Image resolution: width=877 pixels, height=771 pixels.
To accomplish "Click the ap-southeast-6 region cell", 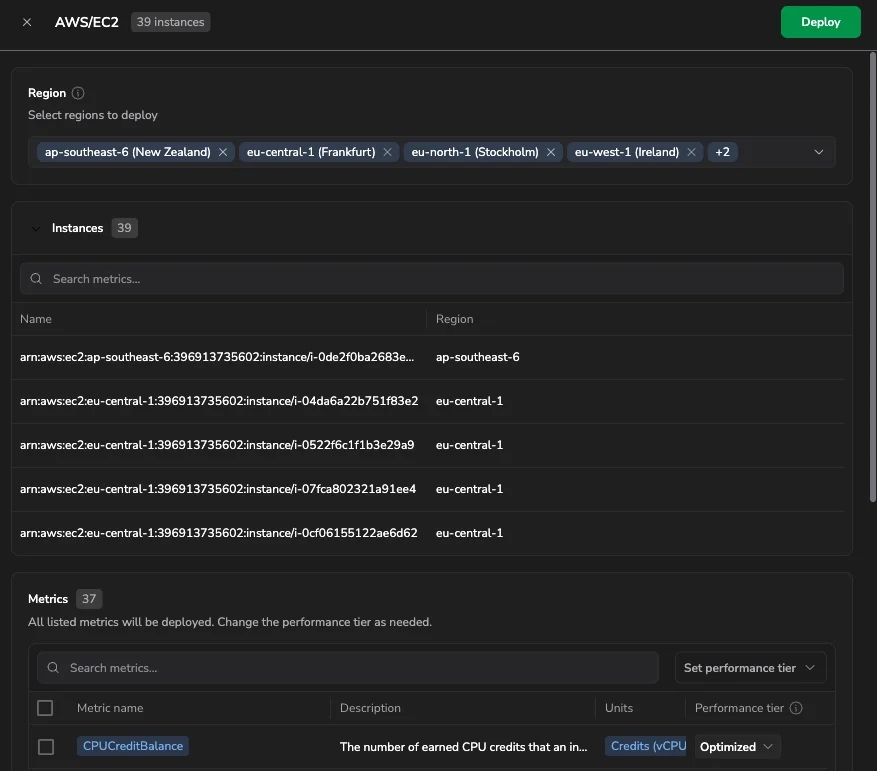I will [478, 357].
